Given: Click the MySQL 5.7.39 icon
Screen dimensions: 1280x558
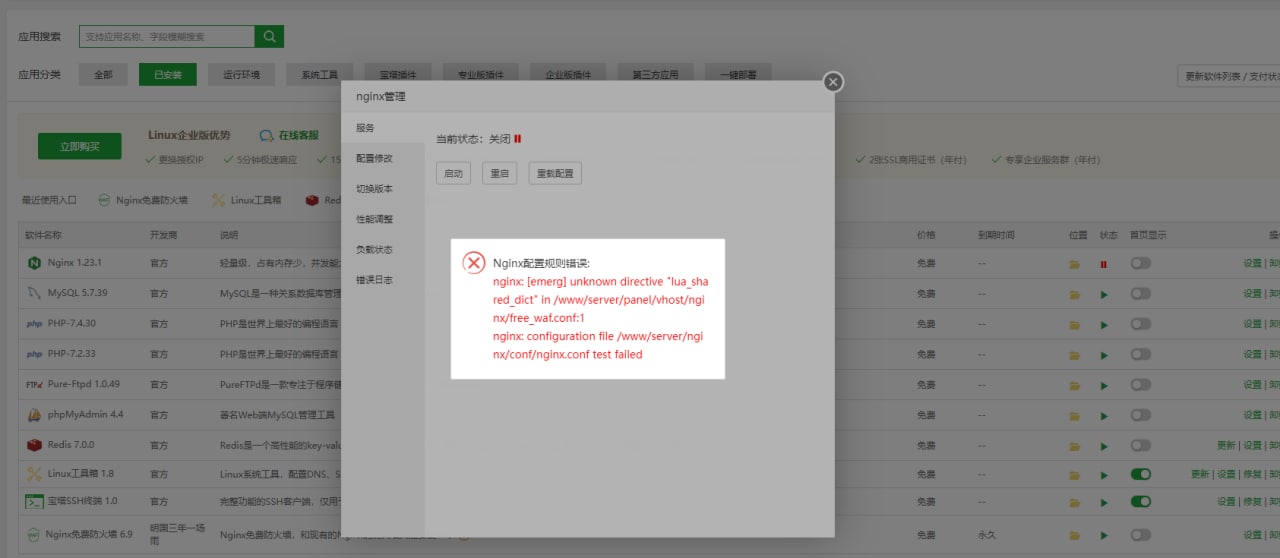Looking at the screenshot, I should coord(33,293).
